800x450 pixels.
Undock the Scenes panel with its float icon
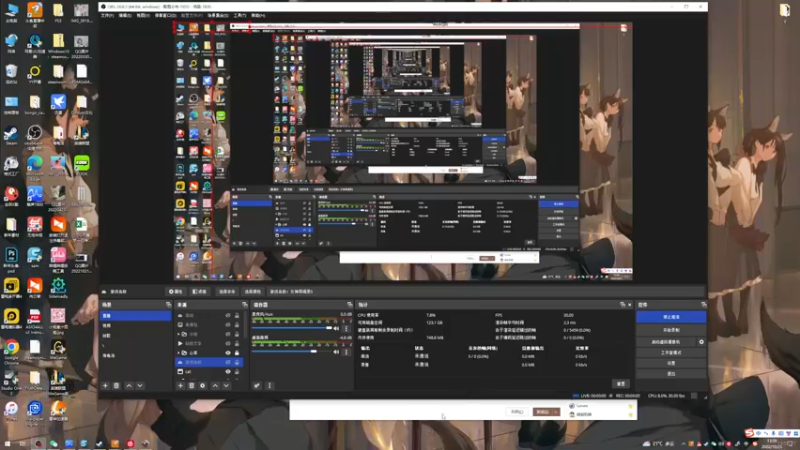(168, 305)
